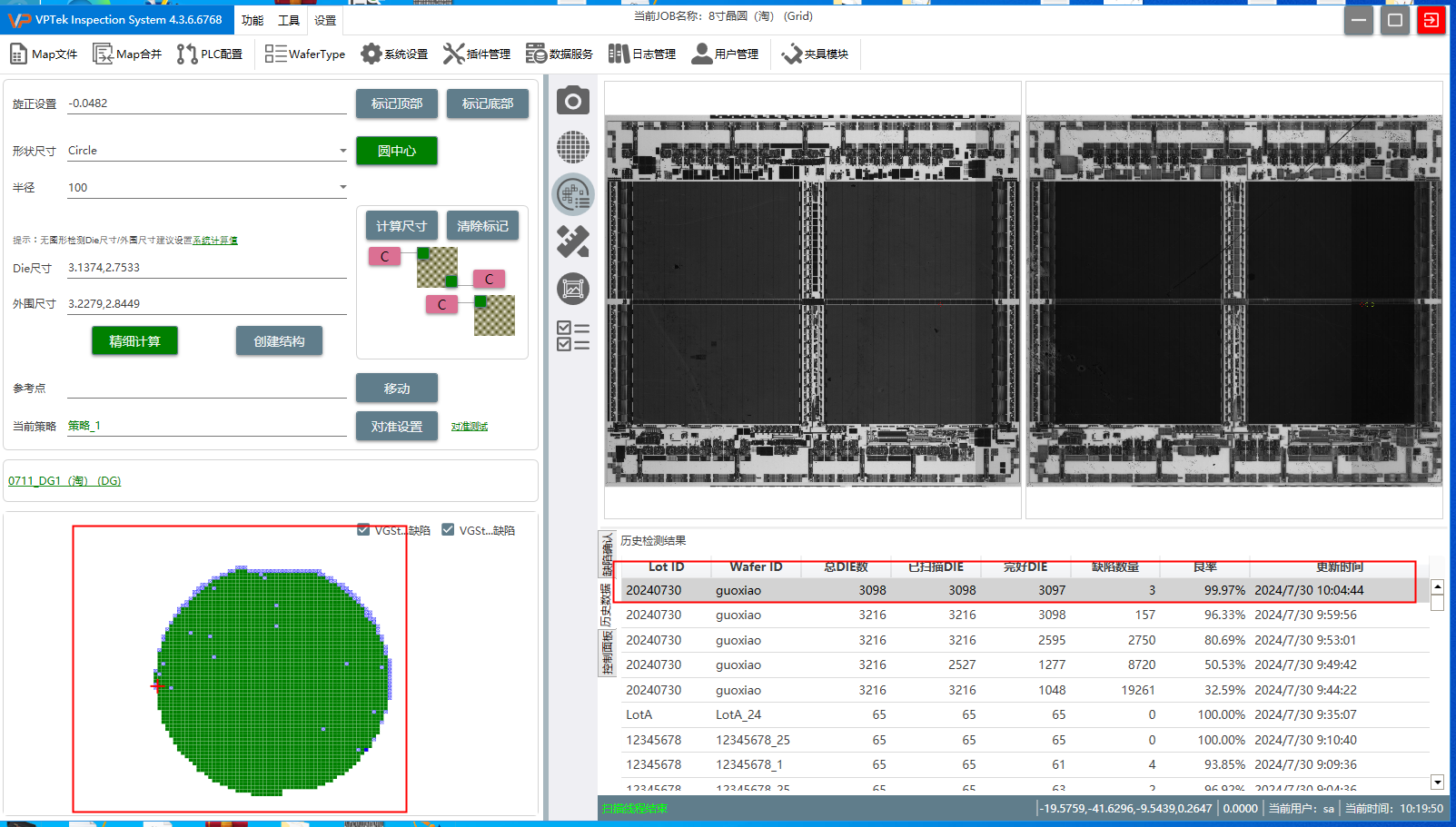Open the Map合并 tool
The image size is (1456, 827).
pos(127,54)
